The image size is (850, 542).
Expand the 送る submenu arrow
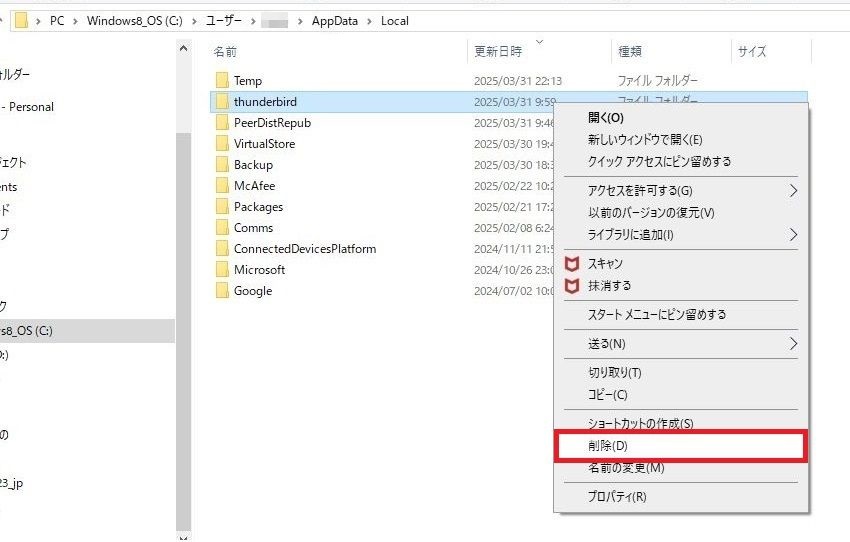point(794,344)
